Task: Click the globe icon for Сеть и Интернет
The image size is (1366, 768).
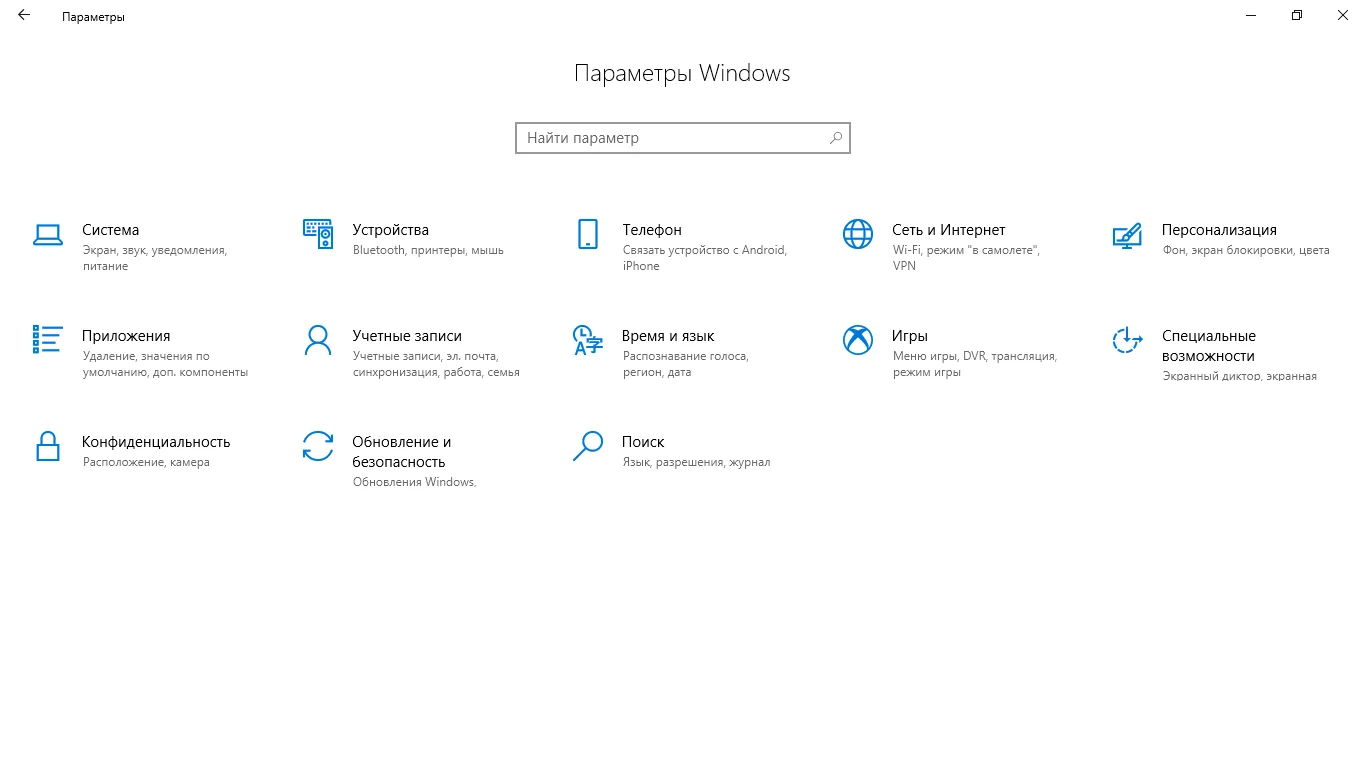Action: [x=858, y=234]
